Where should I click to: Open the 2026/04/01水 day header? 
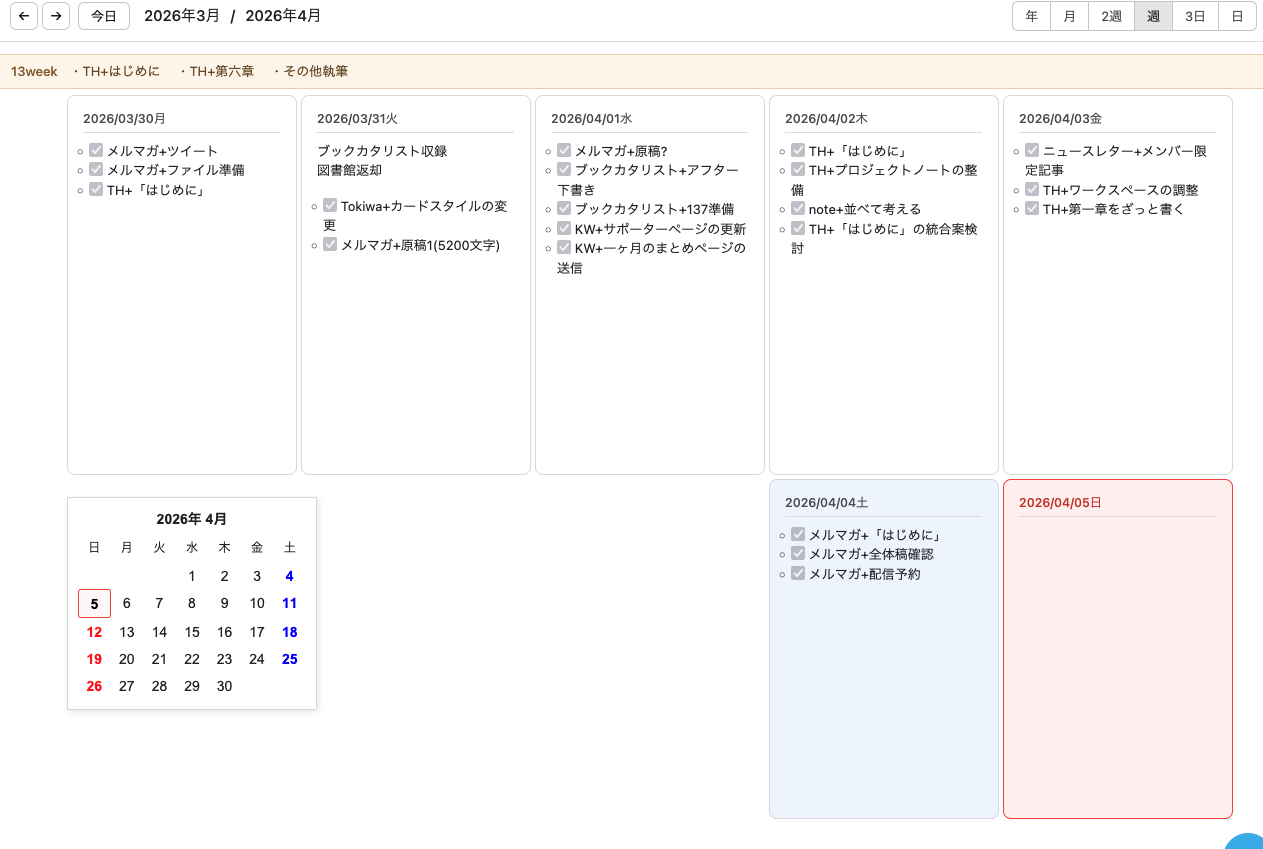[x=592, y=118]
